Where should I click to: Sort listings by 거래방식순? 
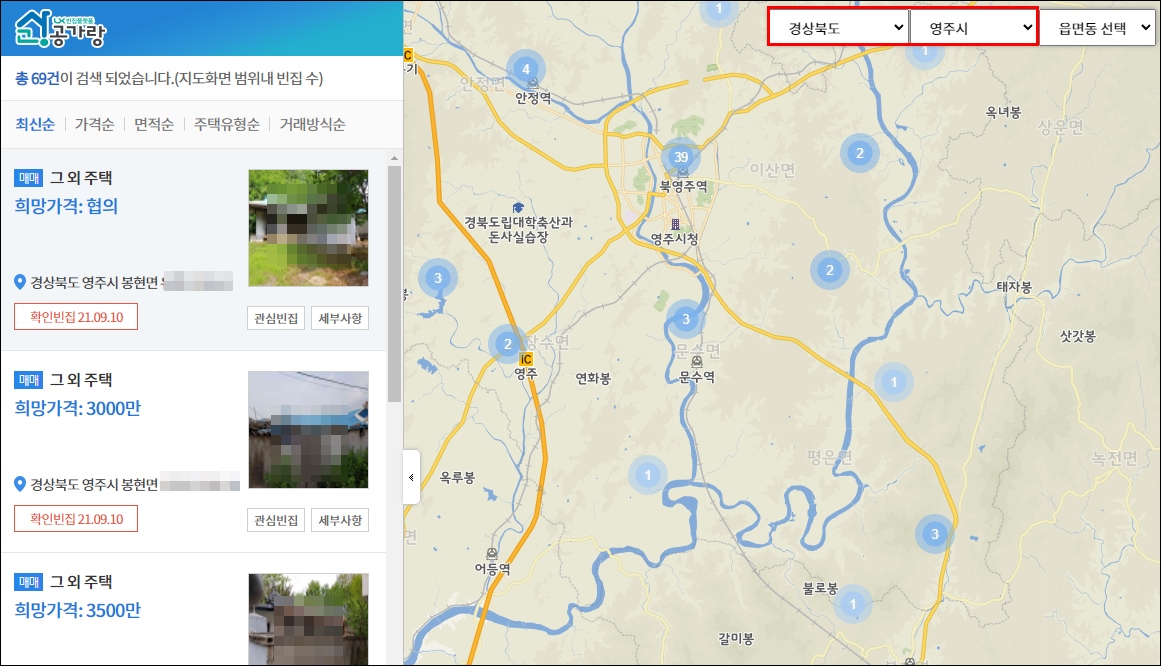coord(312,124)
